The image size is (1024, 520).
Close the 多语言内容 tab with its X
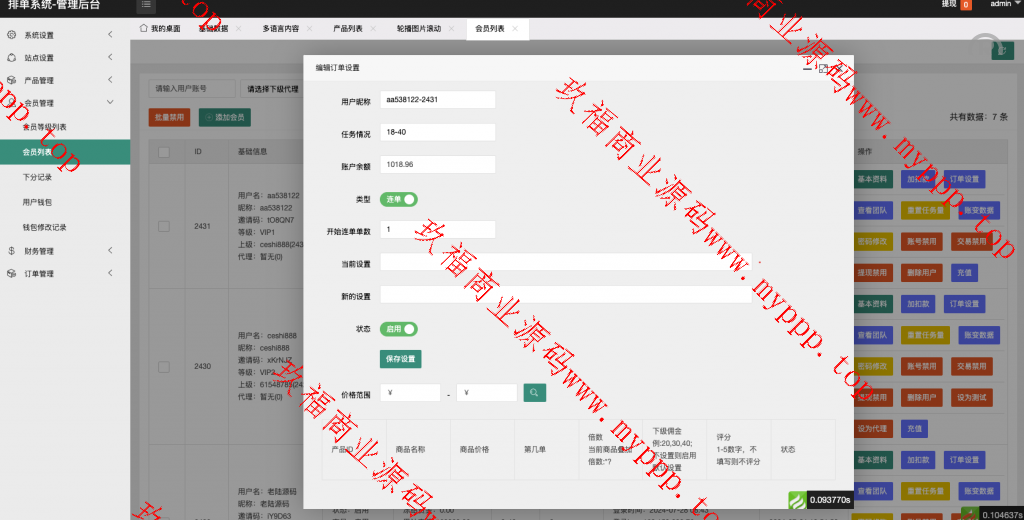pos(307,29)
